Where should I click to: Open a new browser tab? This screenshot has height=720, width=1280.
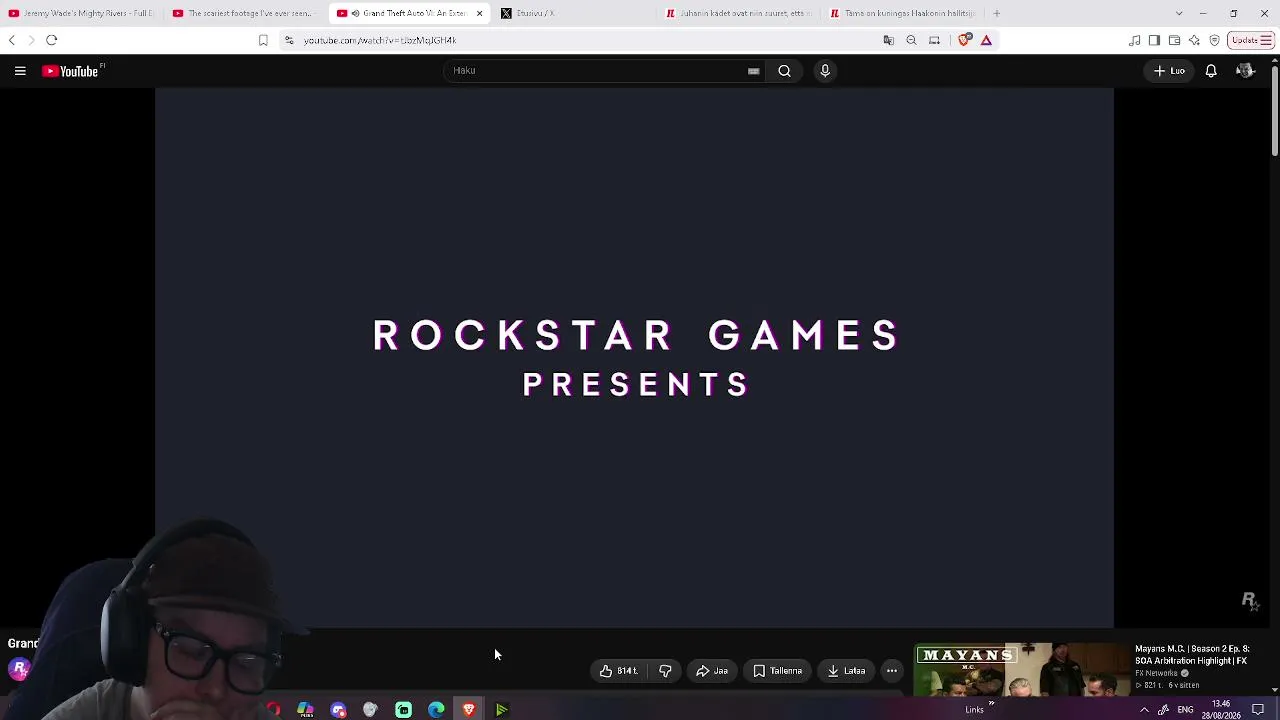pyautogui.click(x=997, y=14)
